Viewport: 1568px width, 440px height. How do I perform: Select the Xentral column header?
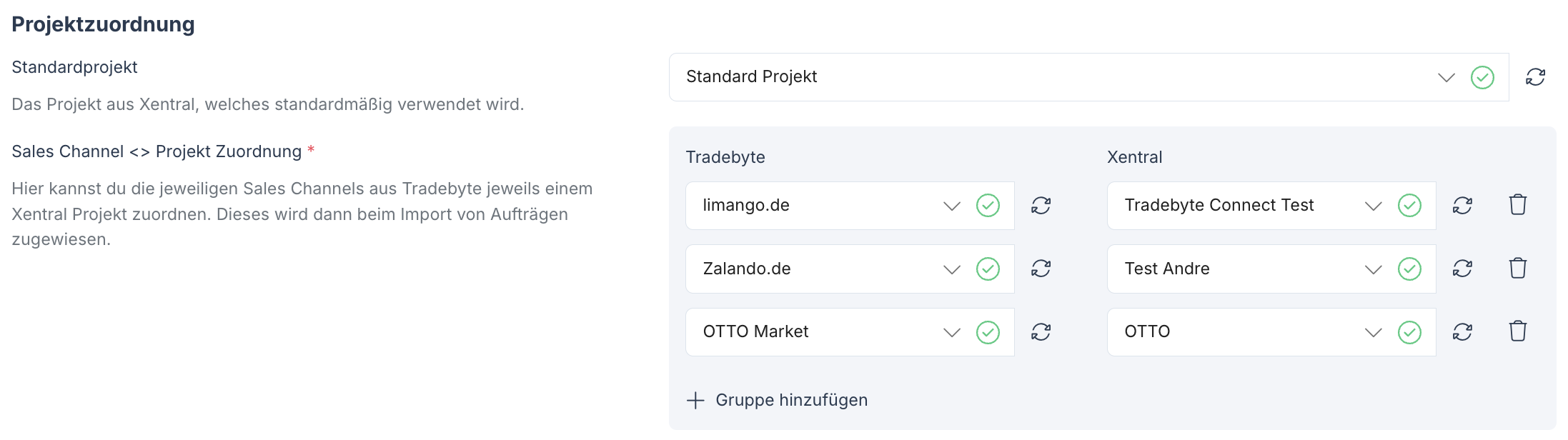coord(1133,157)
